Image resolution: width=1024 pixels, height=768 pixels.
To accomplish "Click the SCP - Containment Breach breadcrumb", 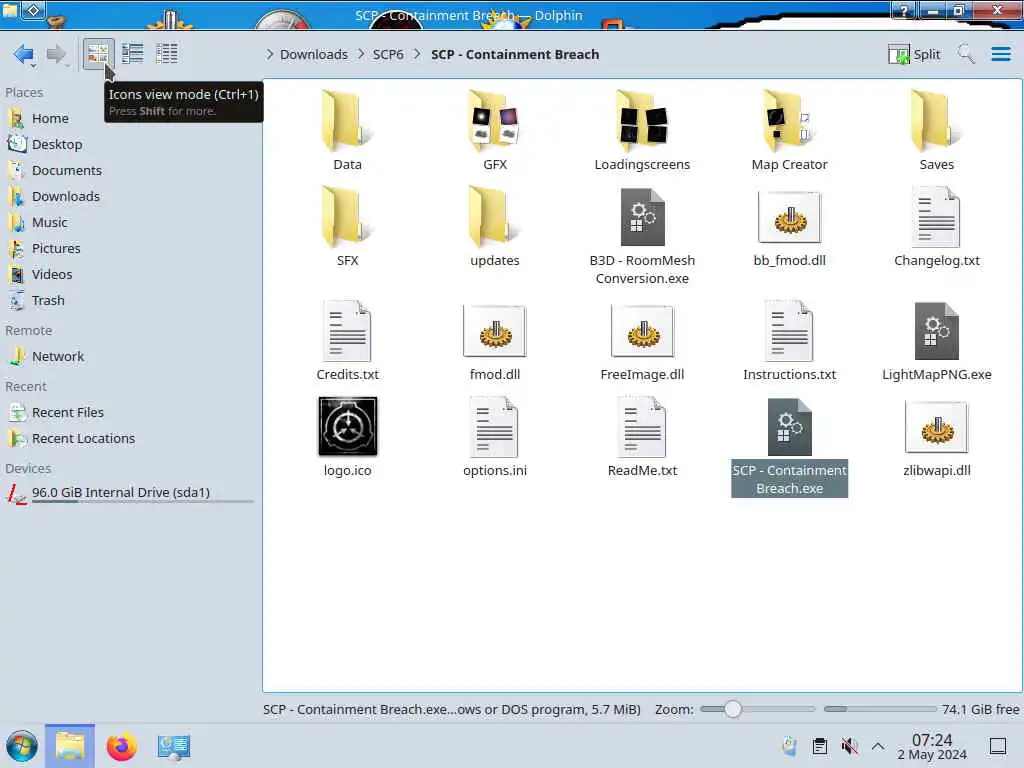I will tap(515, 54).
